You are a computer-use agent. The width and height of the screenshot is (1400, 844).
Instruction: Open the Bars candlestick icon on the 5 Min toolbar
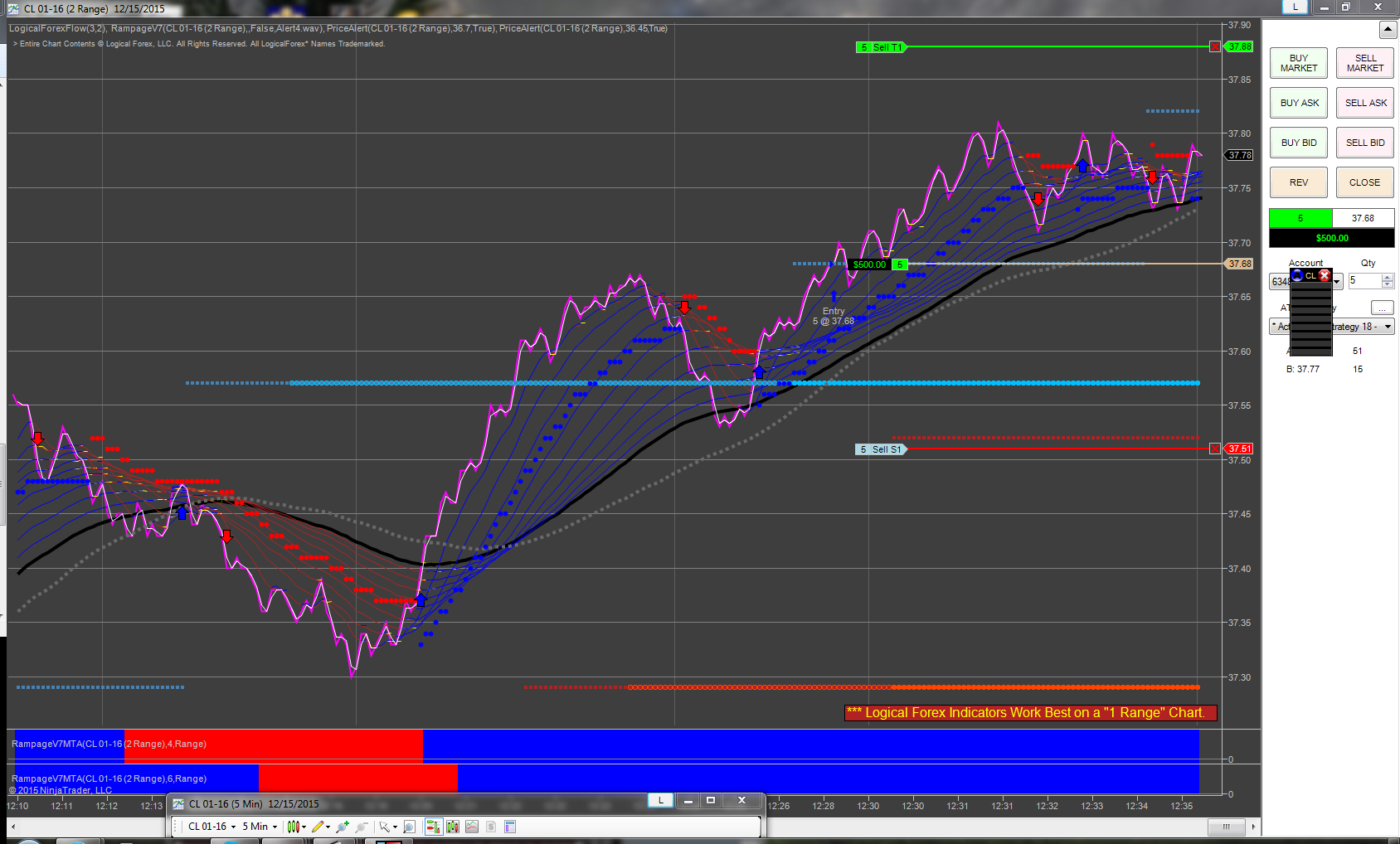[452, 827]
